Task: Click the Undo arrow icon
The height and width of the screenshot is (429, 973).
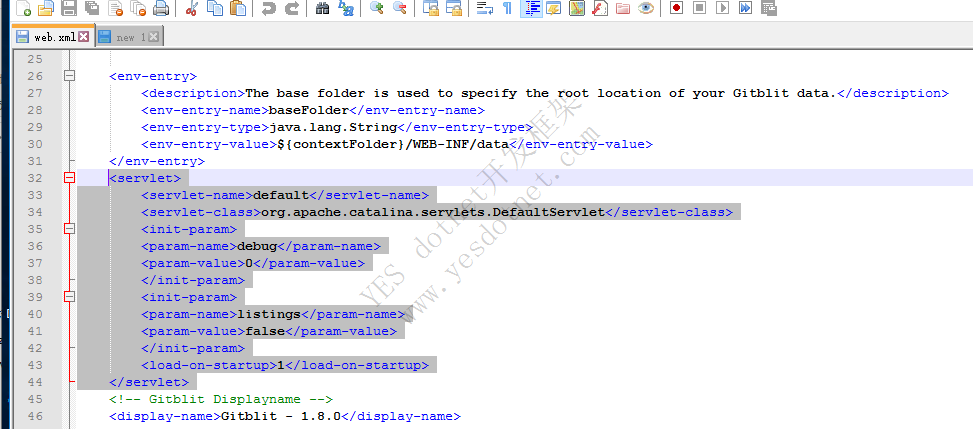Action: coord(268,8)
